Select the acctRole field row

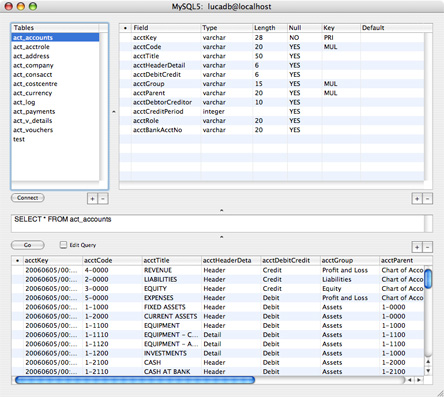tap(272, 121)
